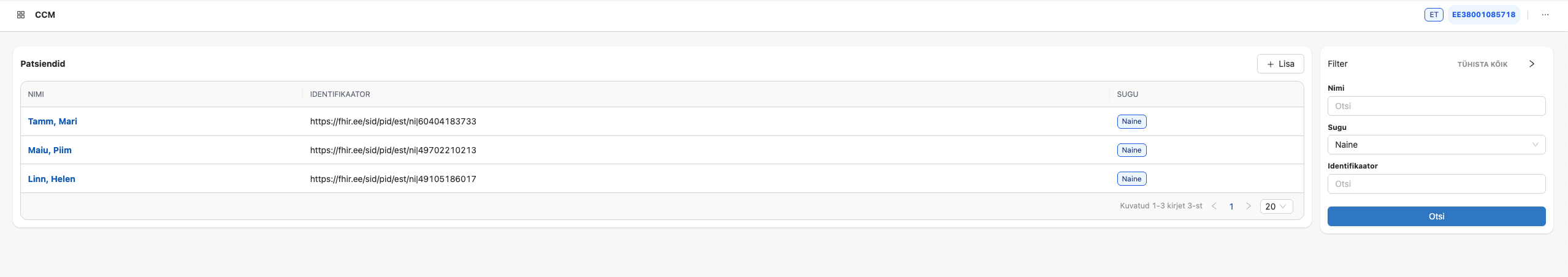Click the Nimi column header

36,94
